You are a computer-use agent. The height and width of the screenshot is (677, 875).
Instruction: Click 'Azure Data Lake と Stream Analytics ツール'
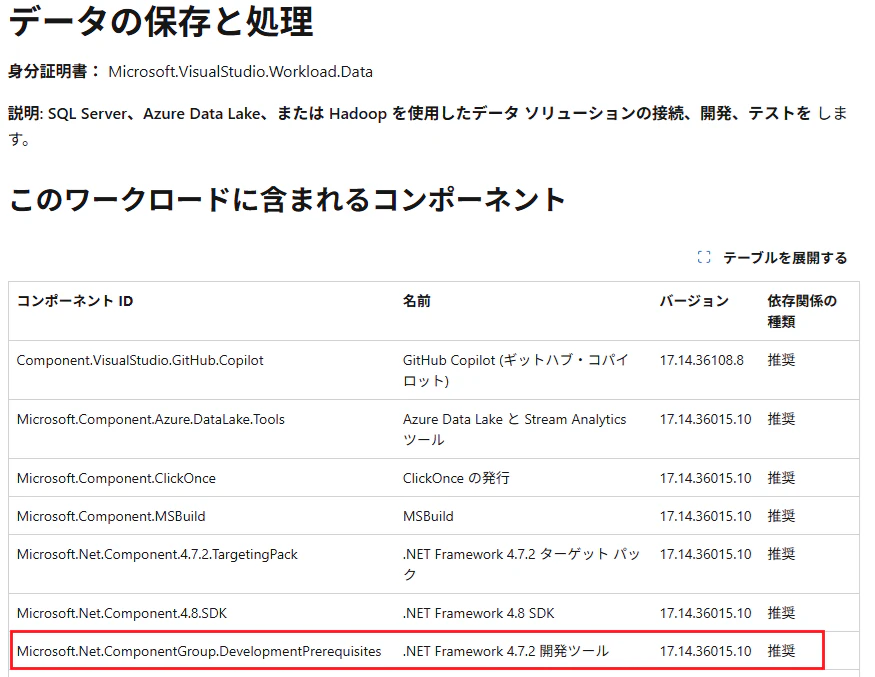tap(515, 430)
